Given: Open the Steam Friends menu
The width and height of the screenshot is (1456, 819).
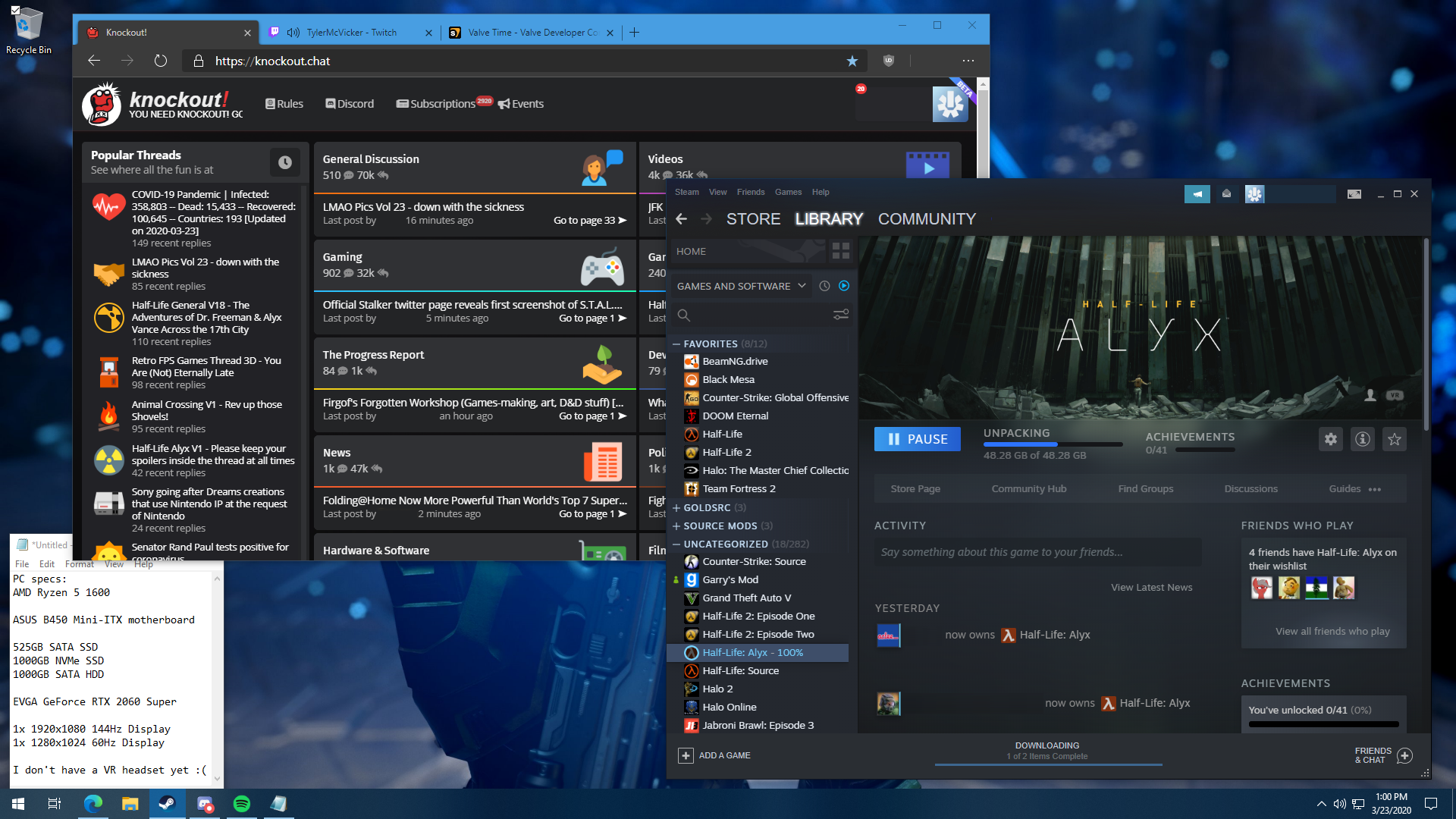Looking at the screenshot, I should 750,192.
